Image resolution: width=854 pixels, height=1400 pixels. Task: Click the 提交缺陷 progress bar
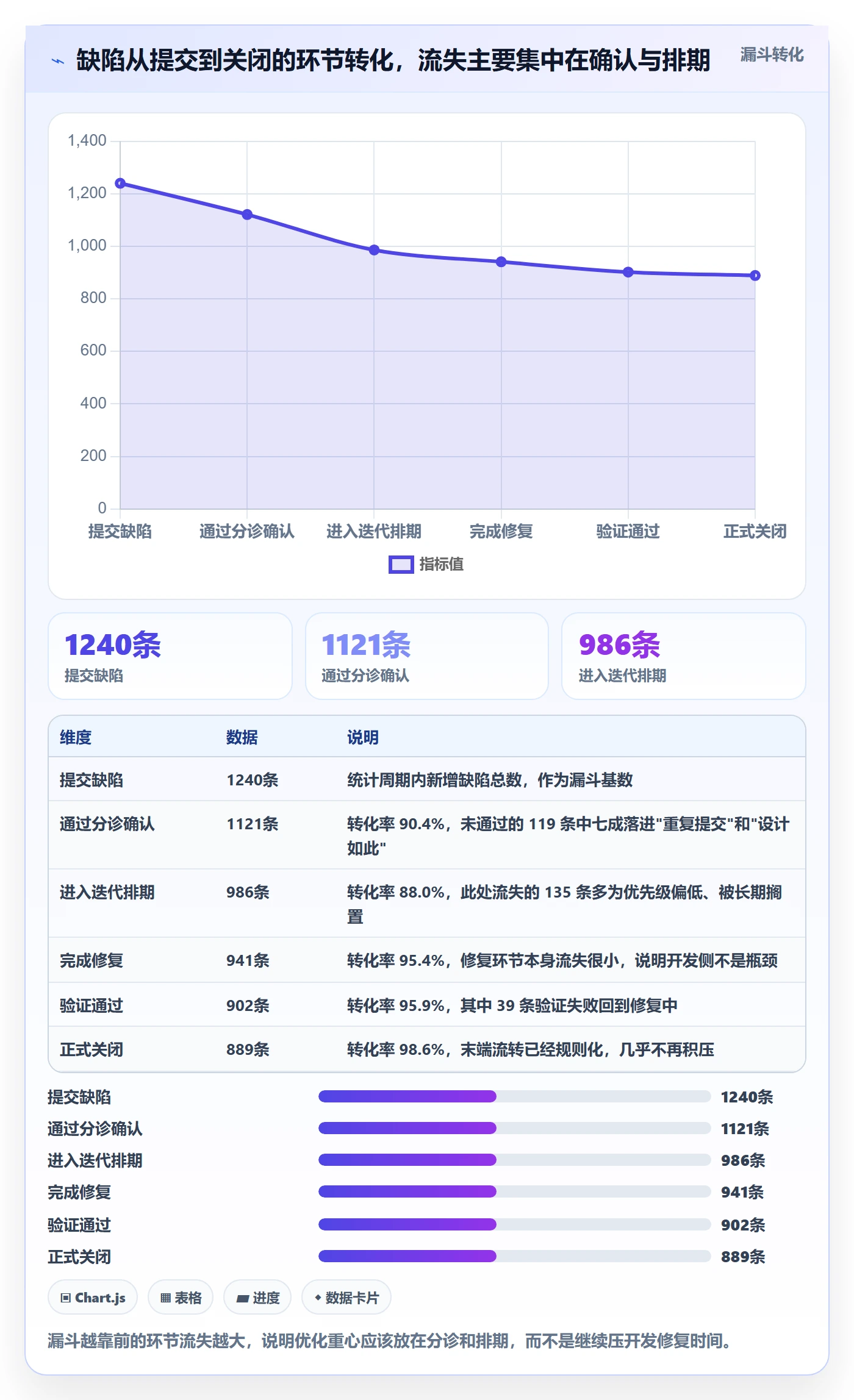[514, 1096]
